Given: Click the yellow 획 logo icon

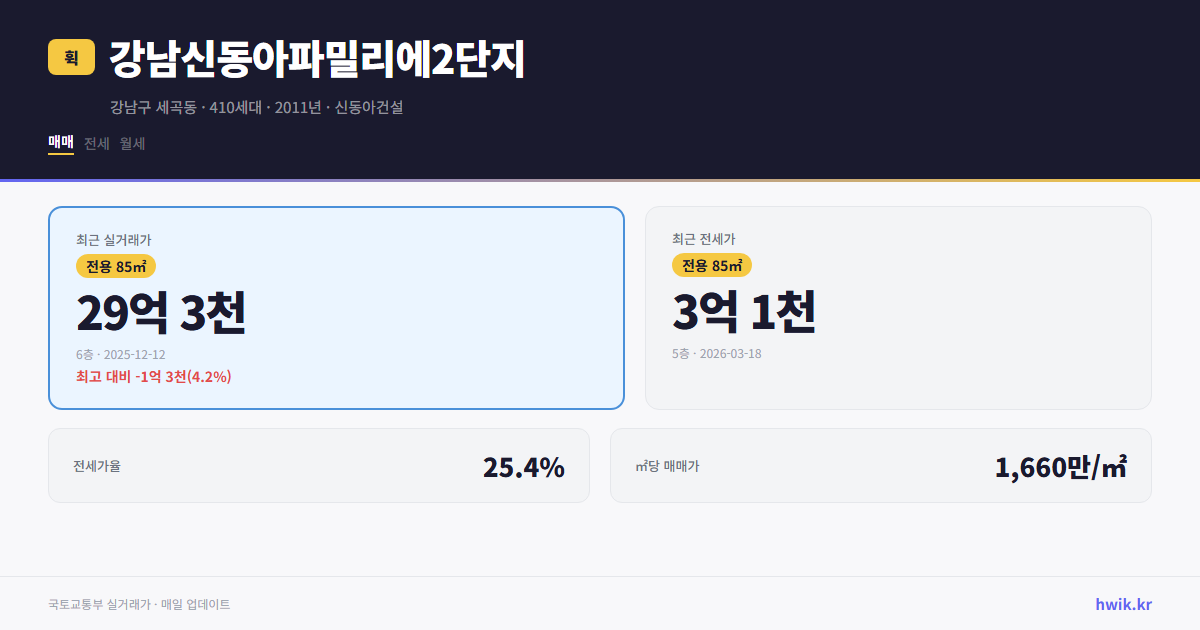Looking at the screenshot, I should click(x=67, y=59).
